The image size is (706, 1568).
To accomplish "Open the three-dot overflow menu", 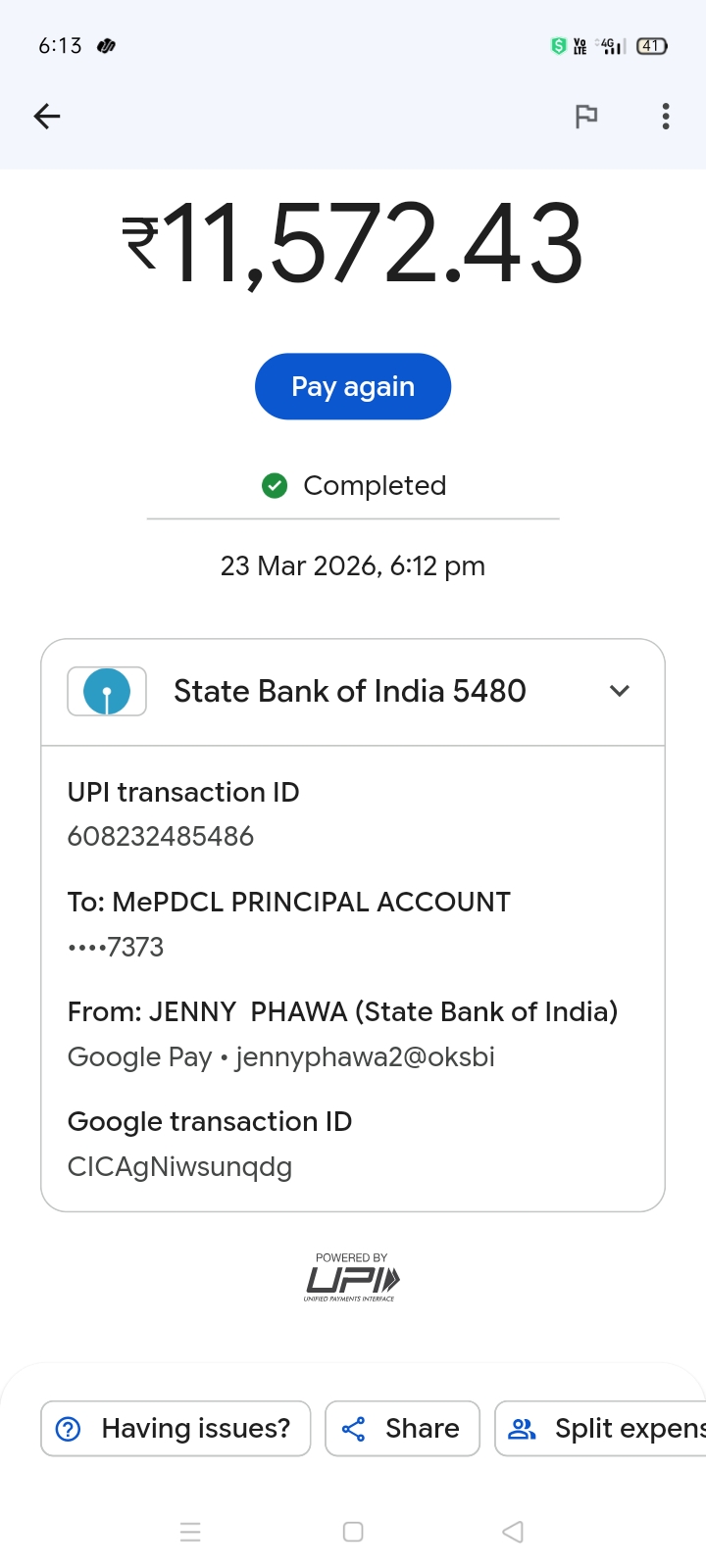I will tap(666, 117).
